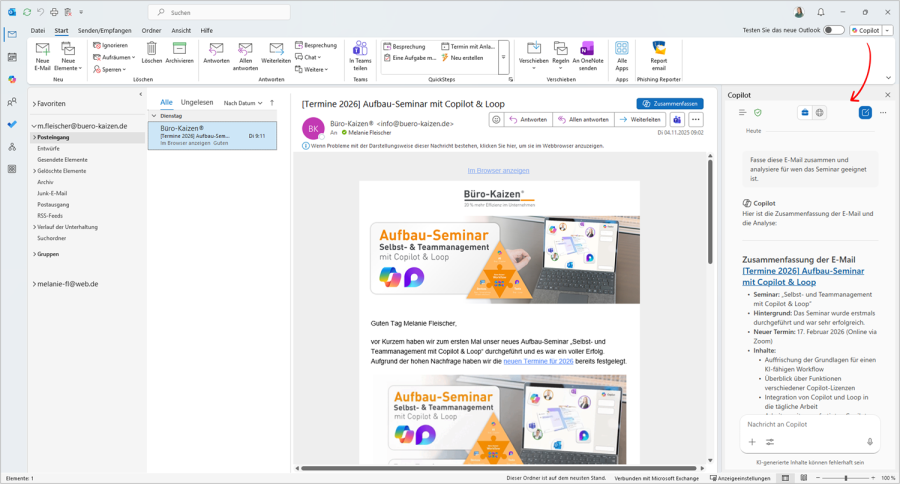Send the message with An OneNote senden
The image size is (900, 484).
pos(588,56)
